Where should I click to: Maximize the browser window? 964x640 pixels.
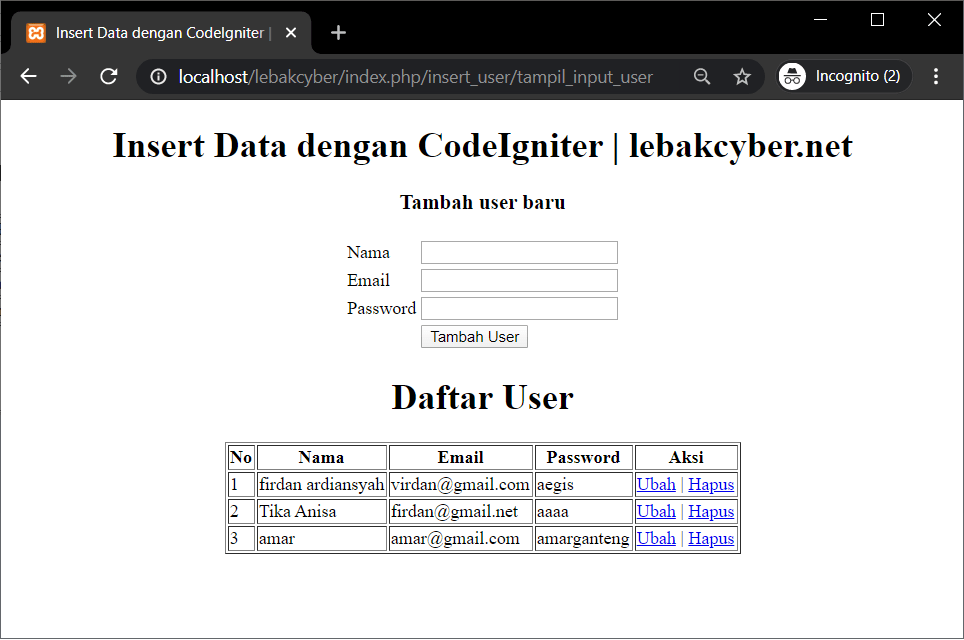[877, 20]
